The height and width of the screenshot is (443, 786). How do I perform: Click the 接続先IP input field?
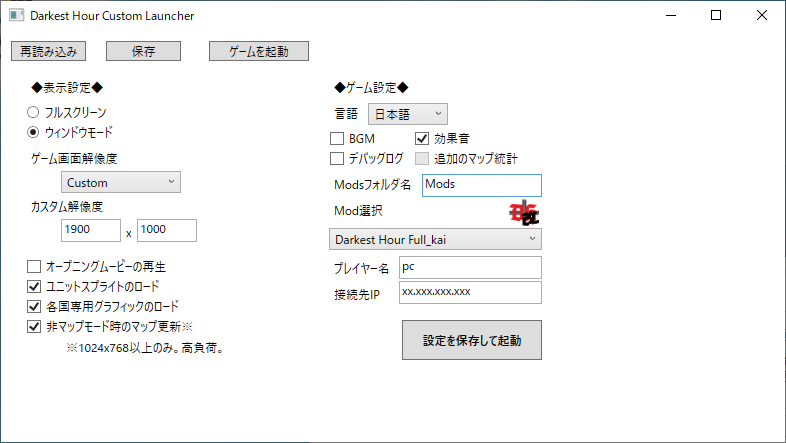click(469, 292)
